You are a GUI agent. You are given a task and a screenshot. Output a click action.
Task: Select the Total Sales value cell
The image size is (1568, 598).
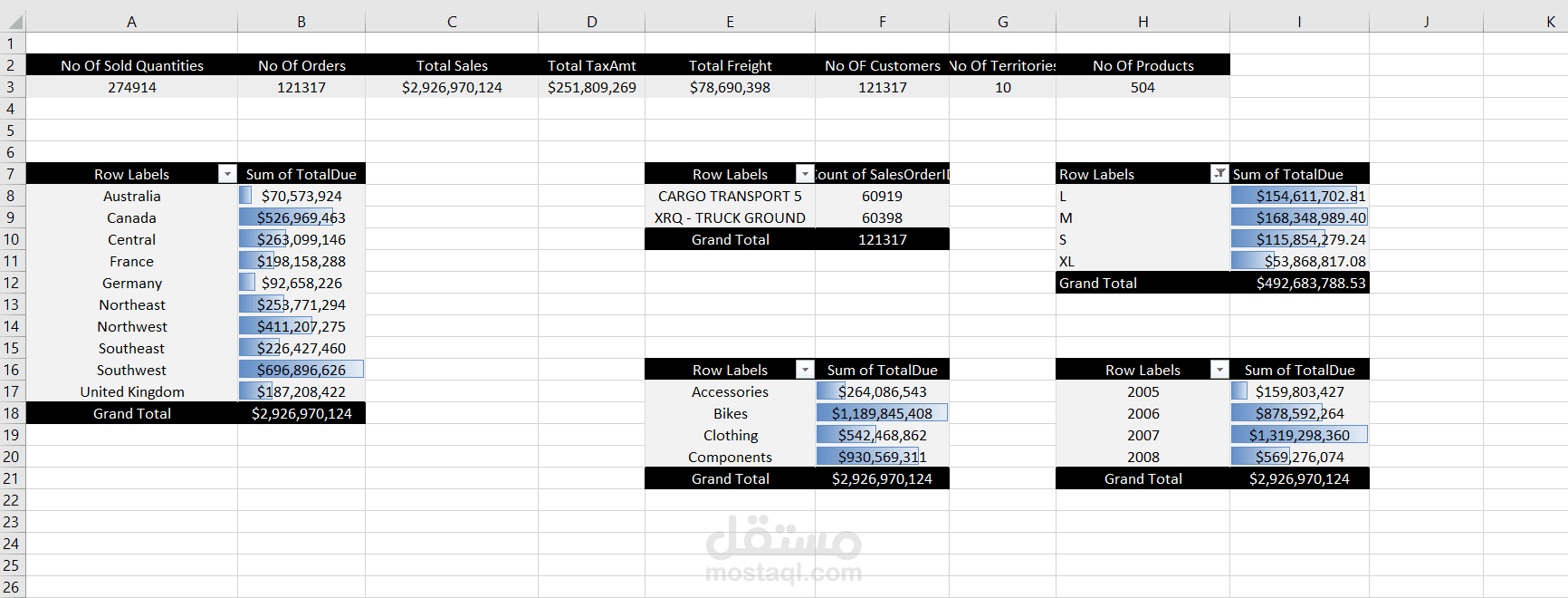(x=452, y=87)
